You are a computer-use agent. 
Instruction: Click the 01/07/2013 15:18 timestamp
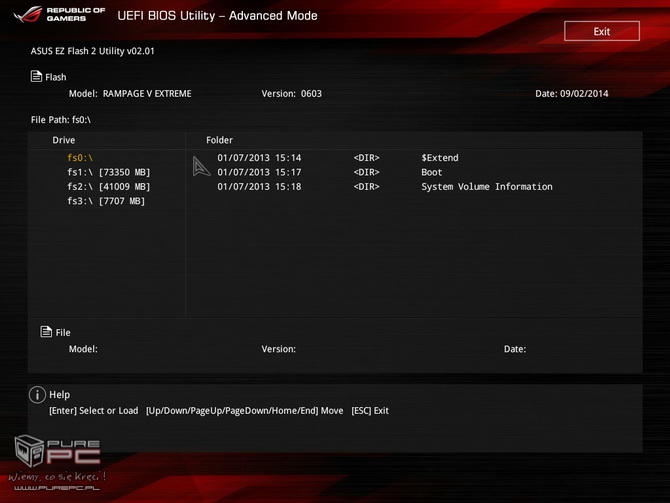click(x=259, y=187)
